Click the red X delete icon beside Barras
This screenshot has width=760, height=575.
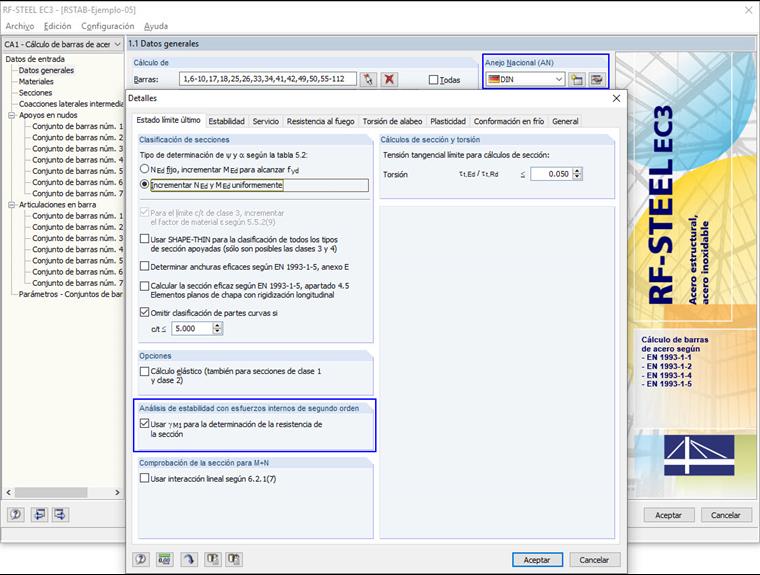pos(389,79)
